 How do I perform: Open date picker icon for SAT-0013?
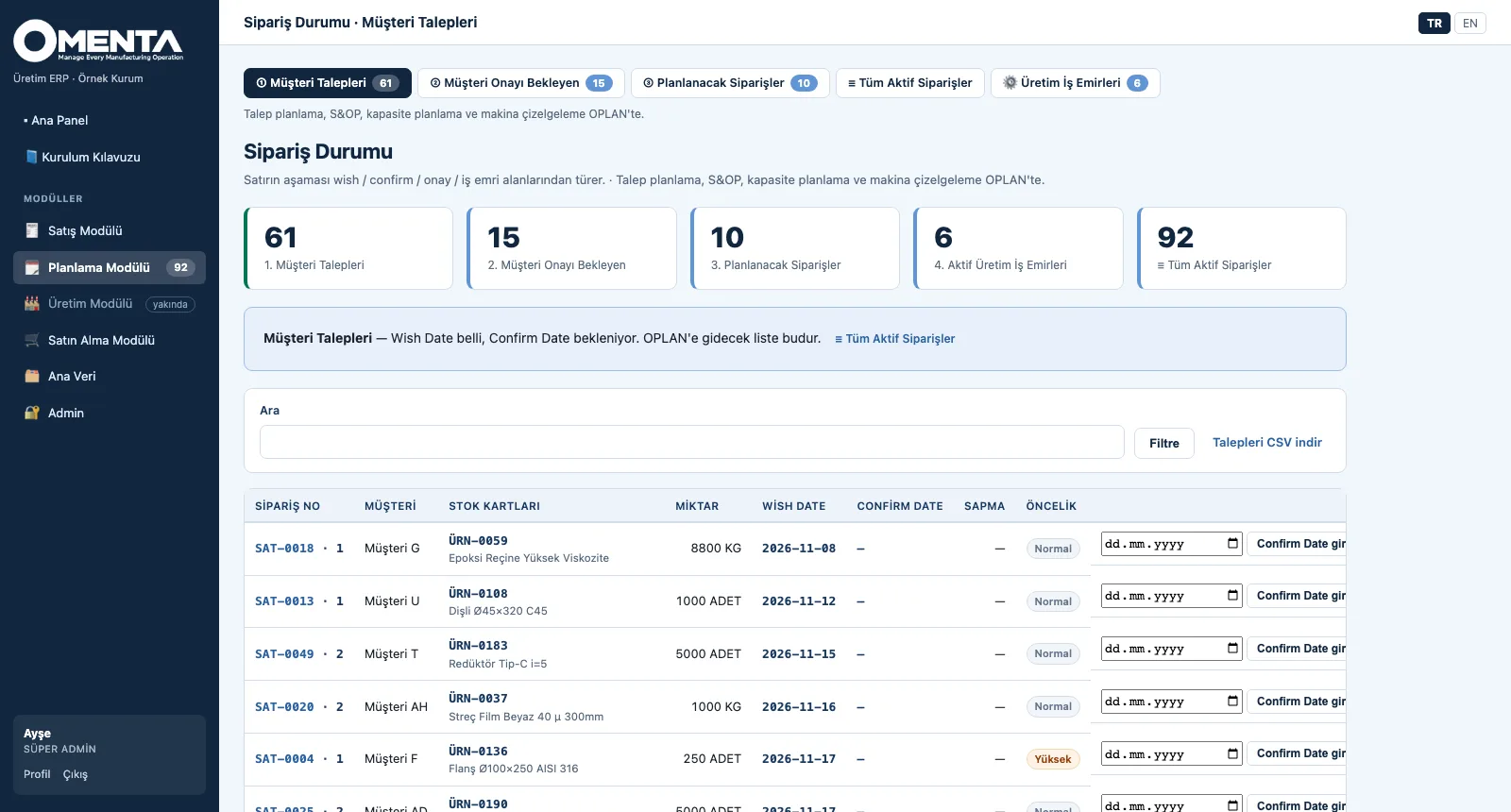pos(1232,595)
